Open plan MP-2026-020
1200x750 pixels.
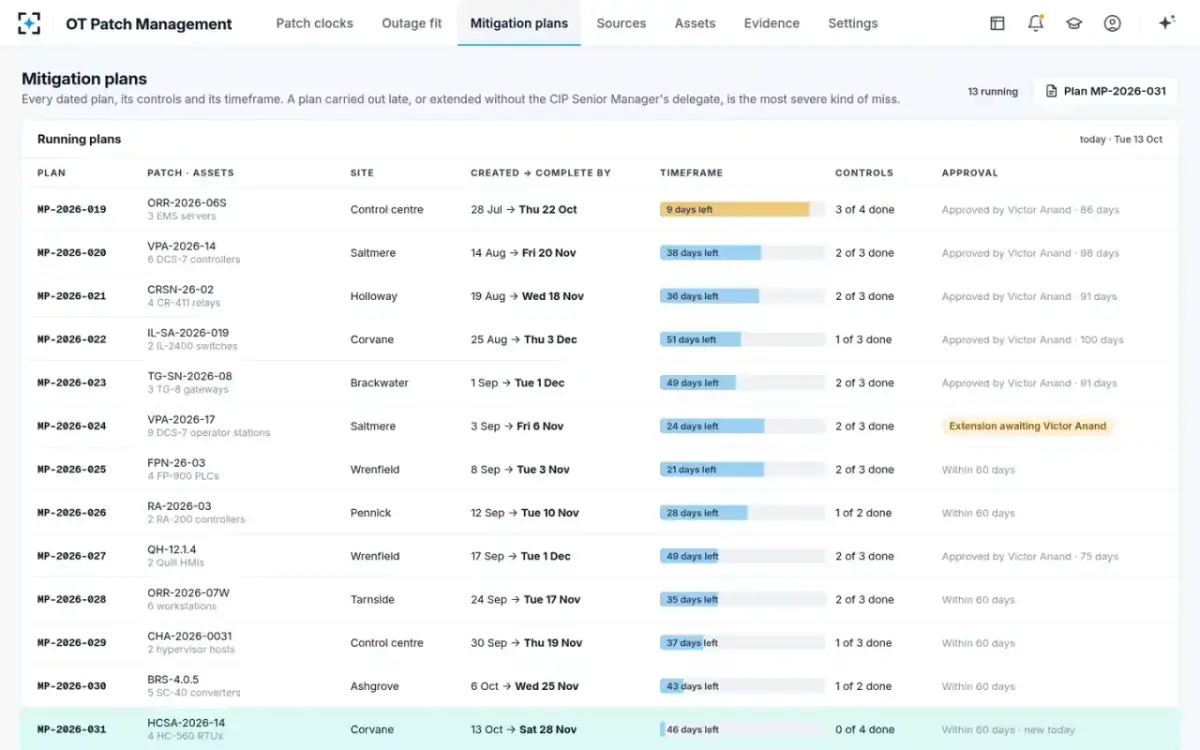click(71, 253)
